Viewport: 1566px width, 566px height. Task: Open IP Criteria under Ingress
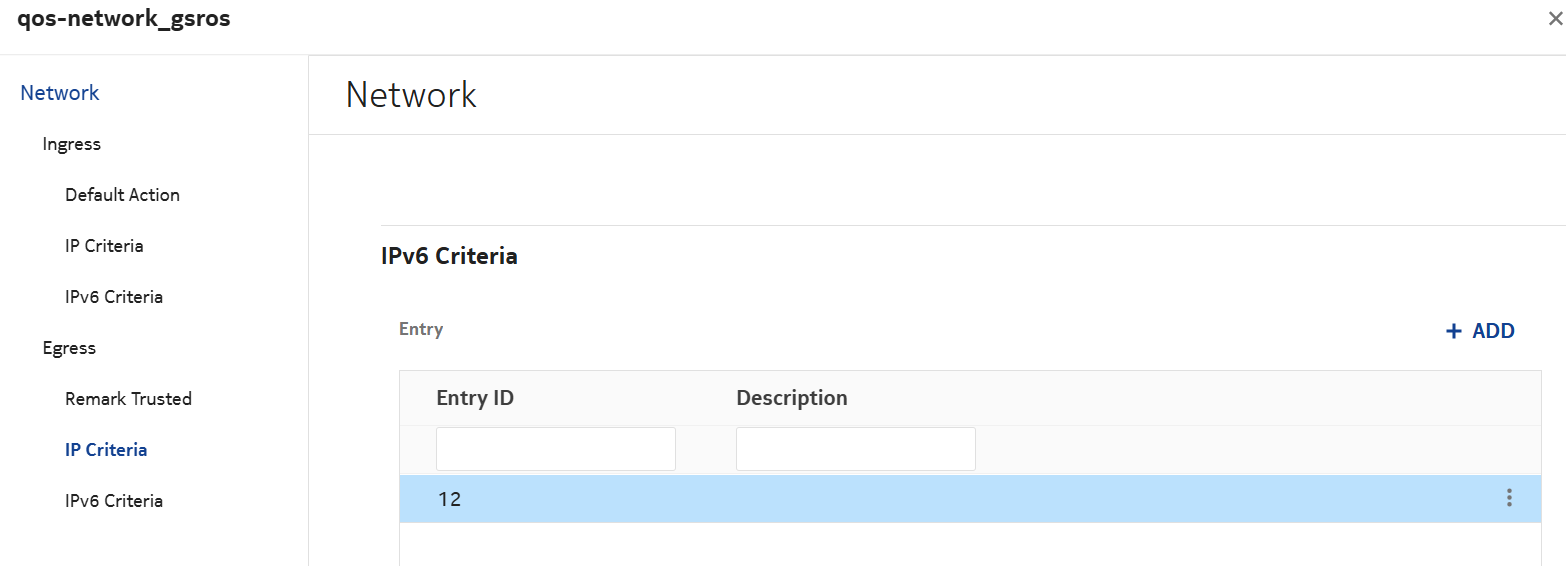104,246
